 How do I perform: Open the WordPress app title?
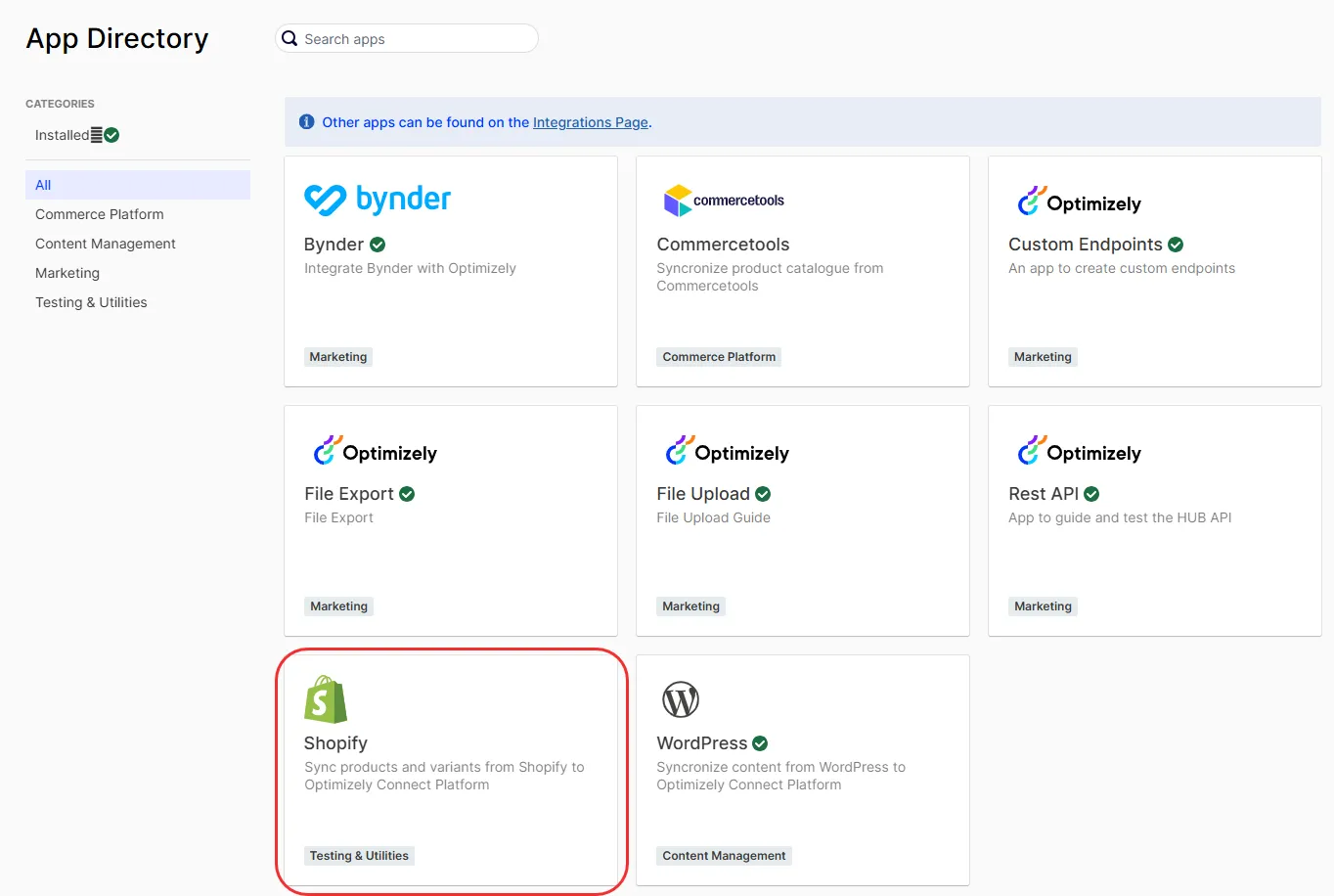(702, 743)
